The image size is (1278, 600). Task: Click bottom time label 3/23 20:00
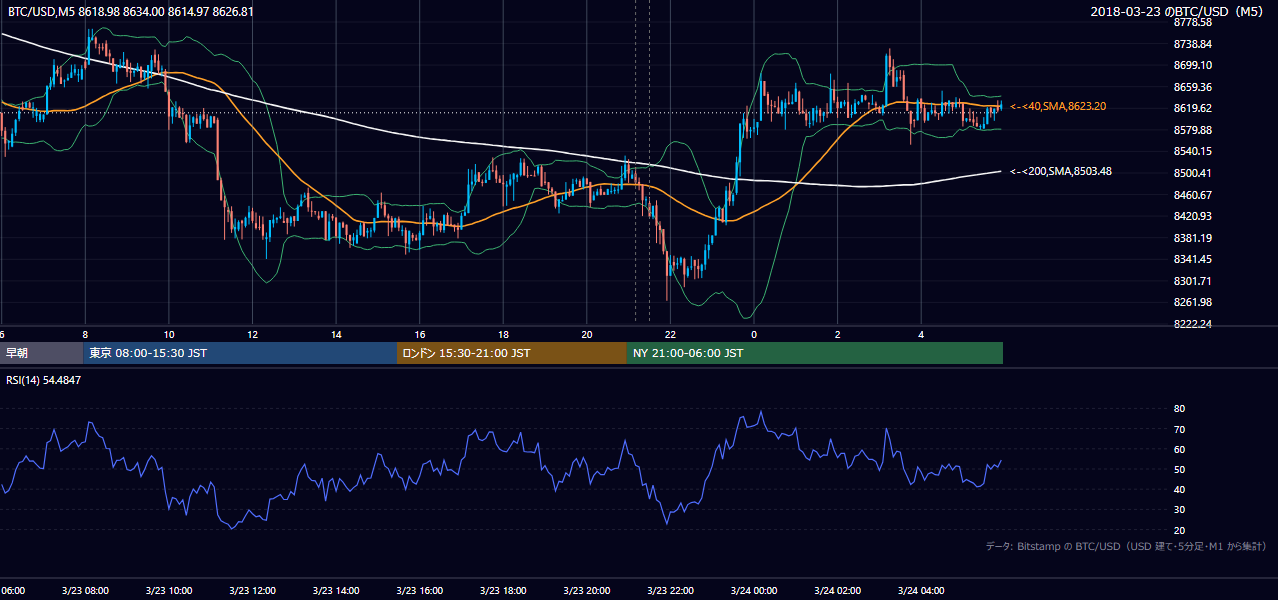coord(586,590)
